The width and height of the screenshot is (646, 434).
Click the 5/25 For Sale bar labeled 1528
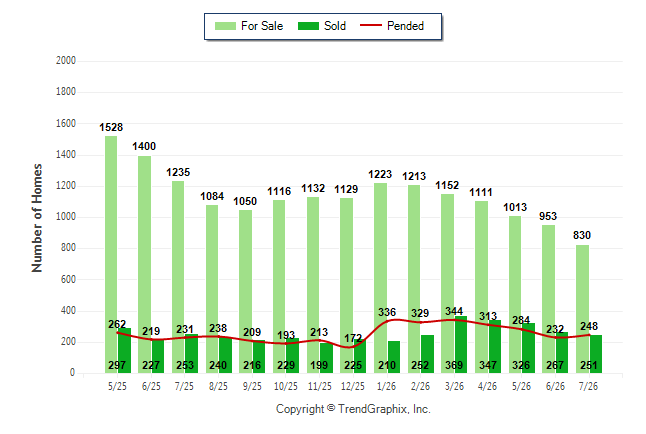point(111,255)
